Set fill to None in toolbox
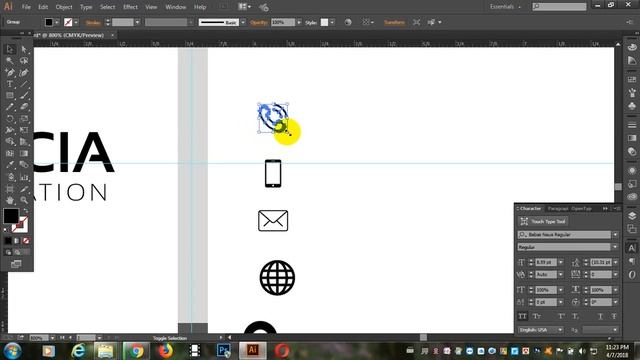 pos(26,241)
